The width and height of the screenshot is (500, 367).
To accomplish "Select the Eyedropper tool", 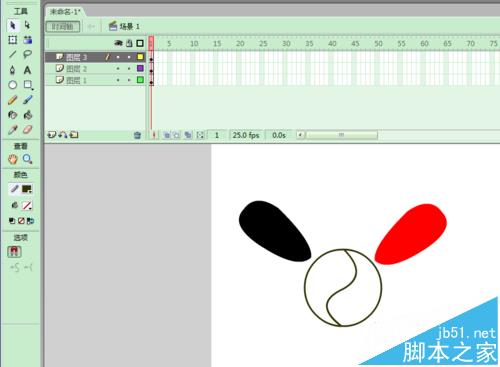I will coord(13,130).
